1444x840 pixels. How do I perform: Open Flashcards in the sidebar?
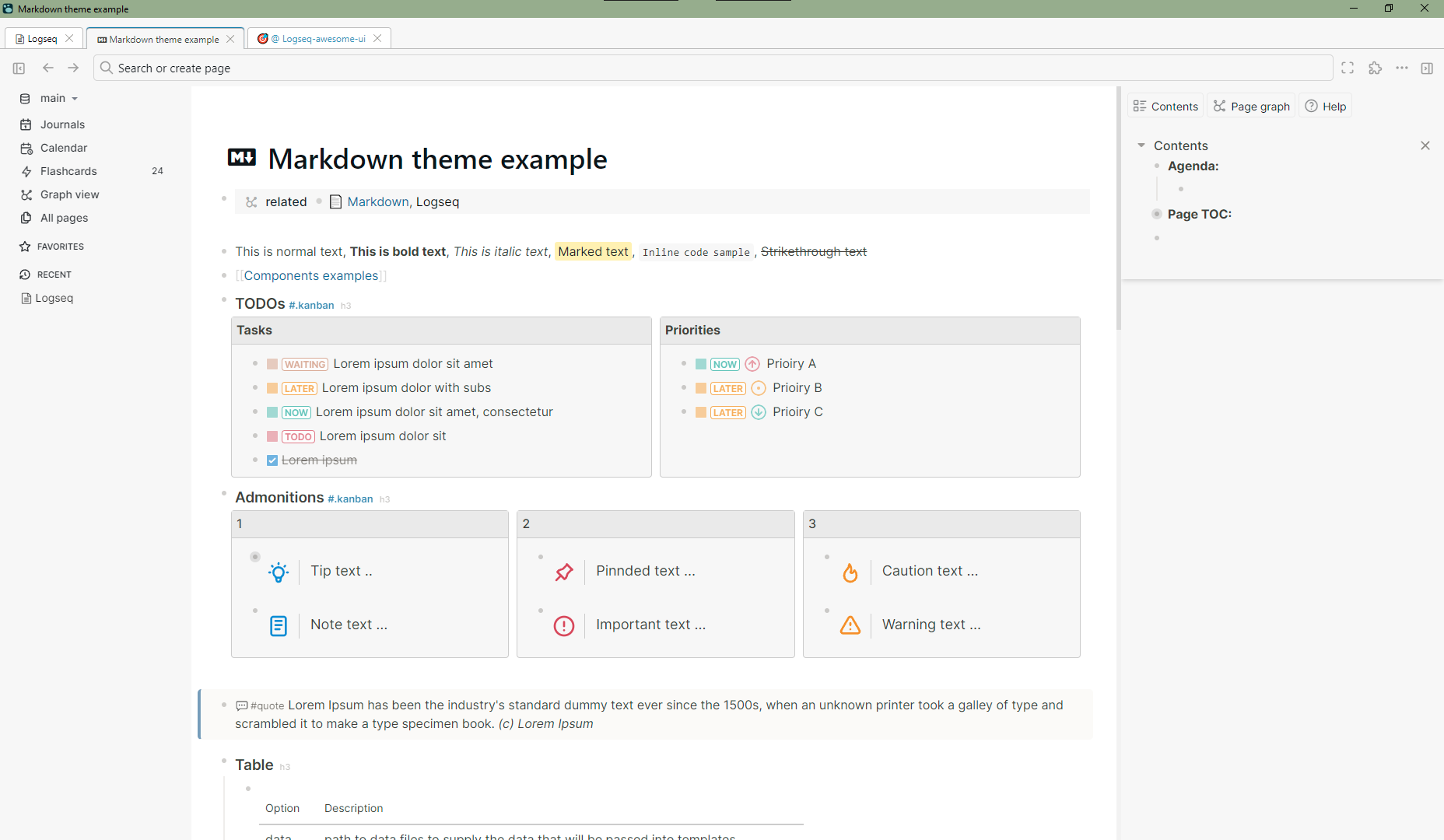[68, 171]
